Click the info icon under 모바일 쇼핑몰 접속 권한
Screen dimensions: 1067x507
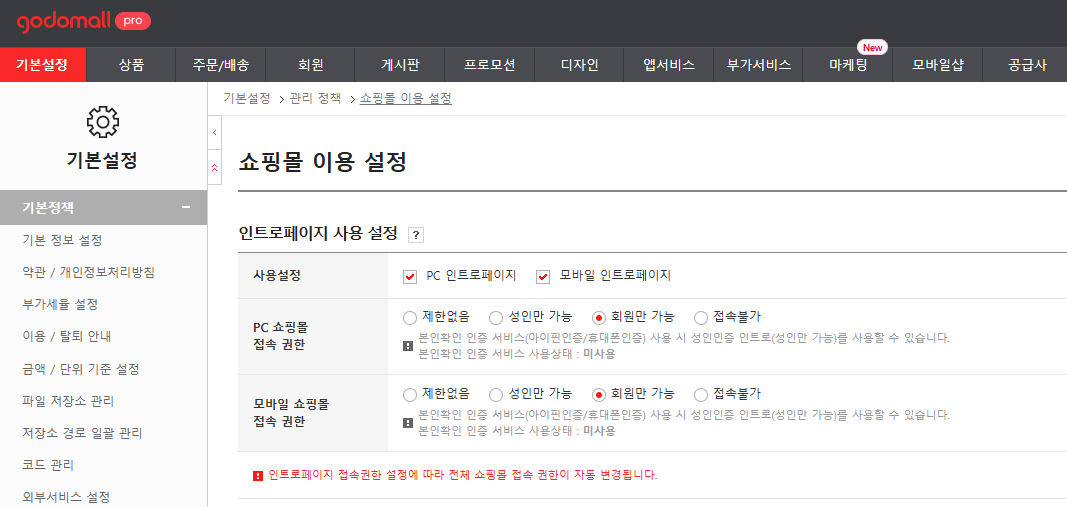tap(408, 423)
